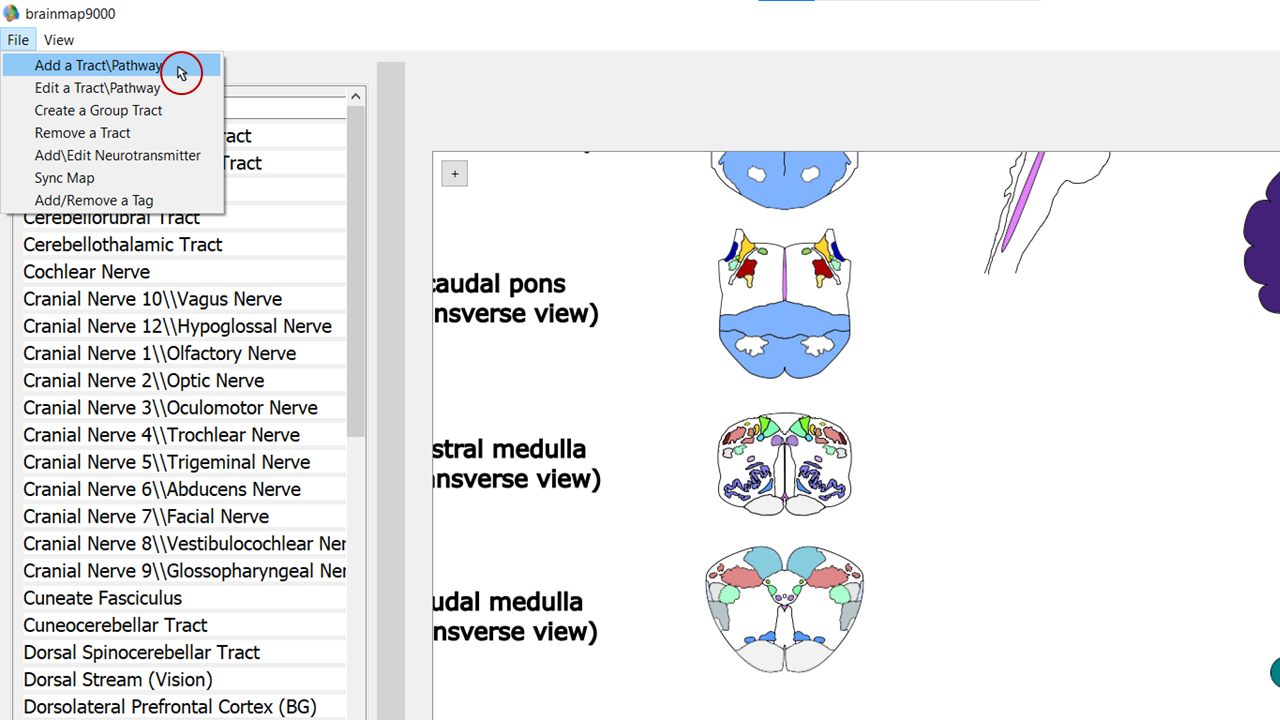Select Cerebellothalamic Tract in the list

[123, 245]
